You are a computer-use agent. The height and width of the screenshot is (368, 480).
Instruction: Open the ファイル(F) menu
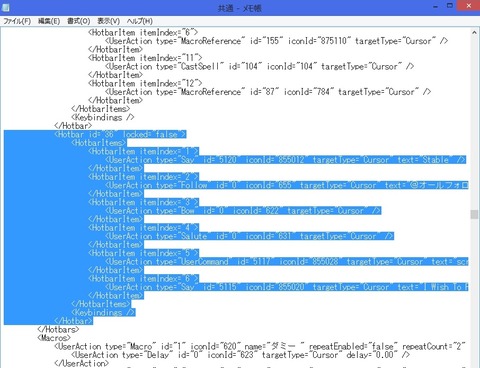pos(17,21)
